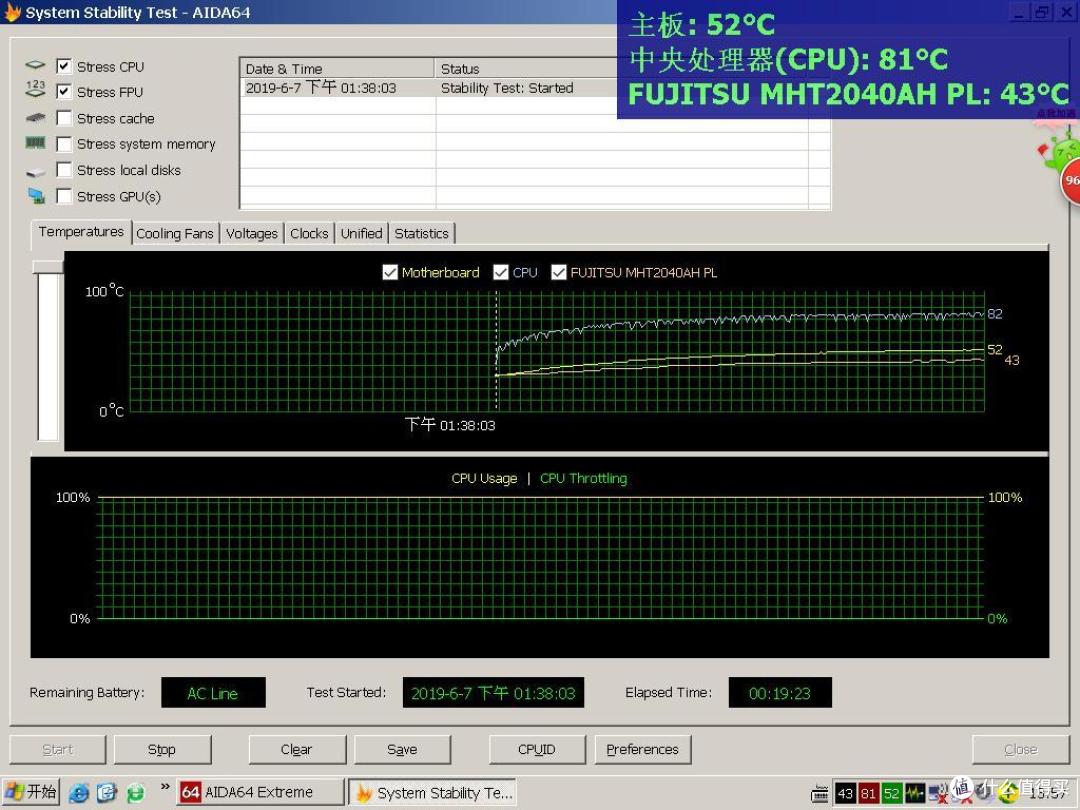Click the Test Started timestamp field

[493, 693]
